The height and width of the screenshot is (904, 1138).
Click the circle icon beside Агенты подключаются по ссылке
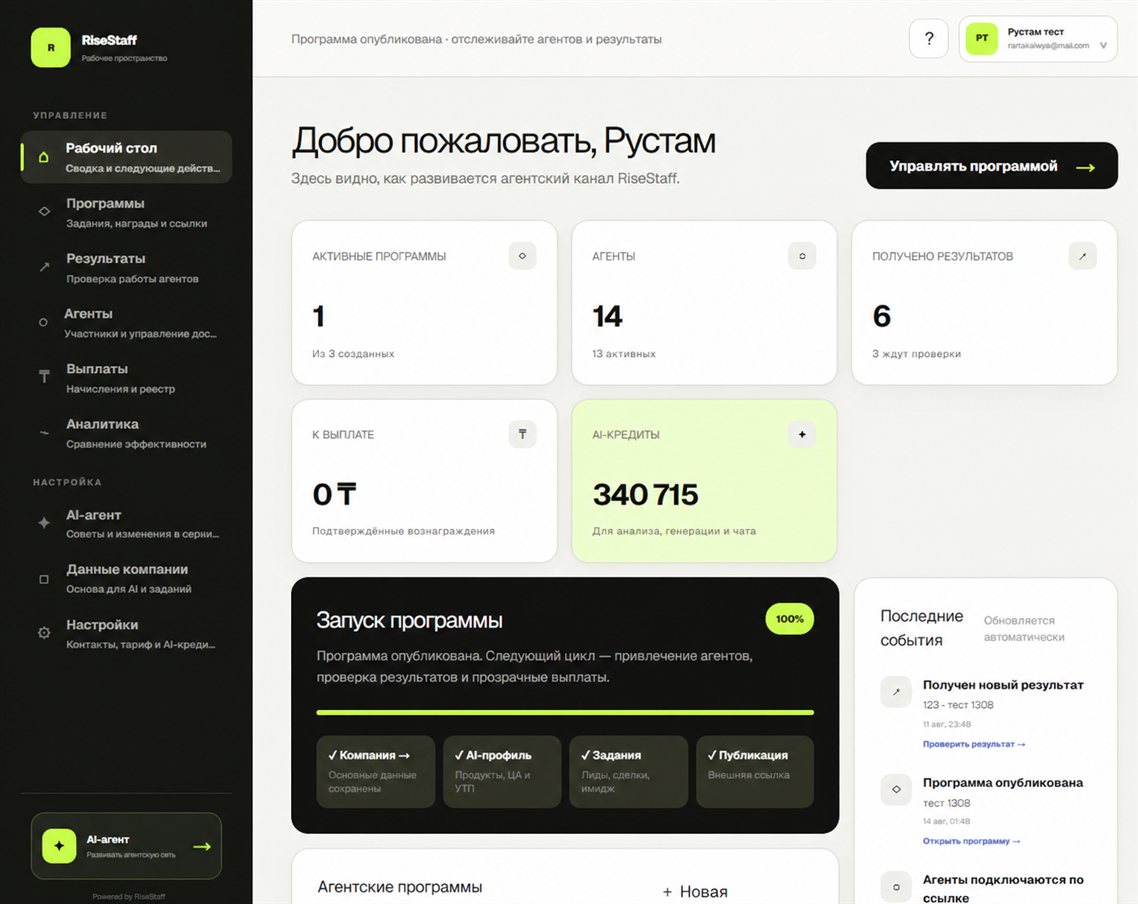pyautogui.click(x=896, y=887)
